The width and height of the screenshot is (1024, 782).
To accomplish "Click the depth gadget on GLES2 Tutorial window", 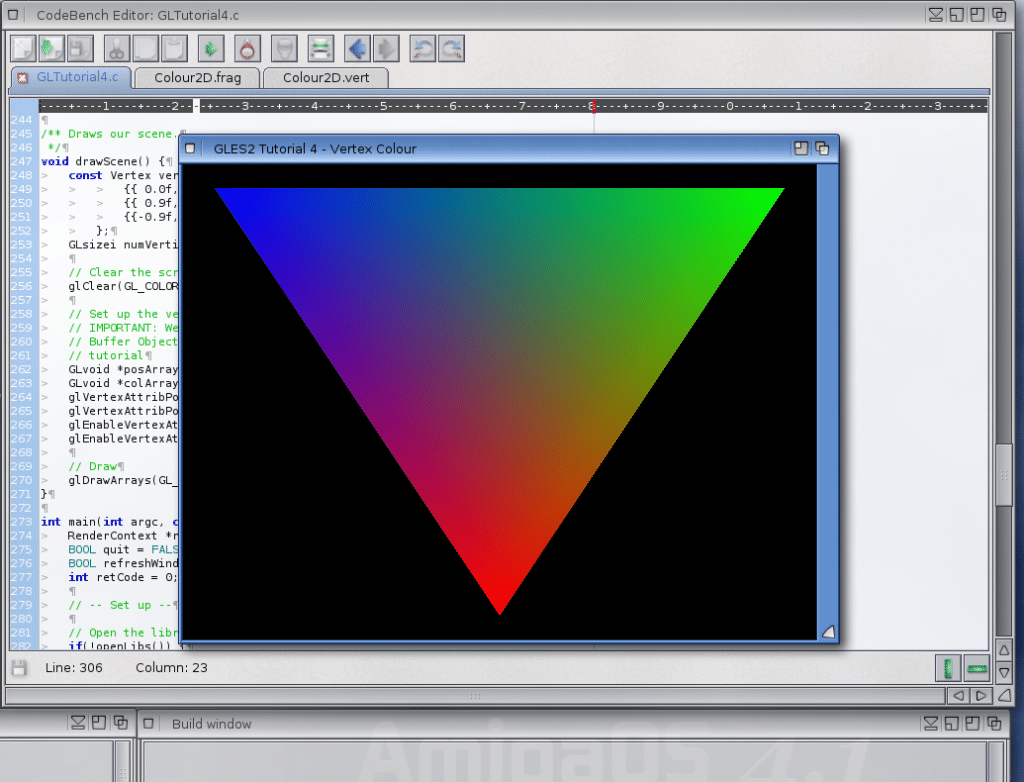I will point(822,148).
